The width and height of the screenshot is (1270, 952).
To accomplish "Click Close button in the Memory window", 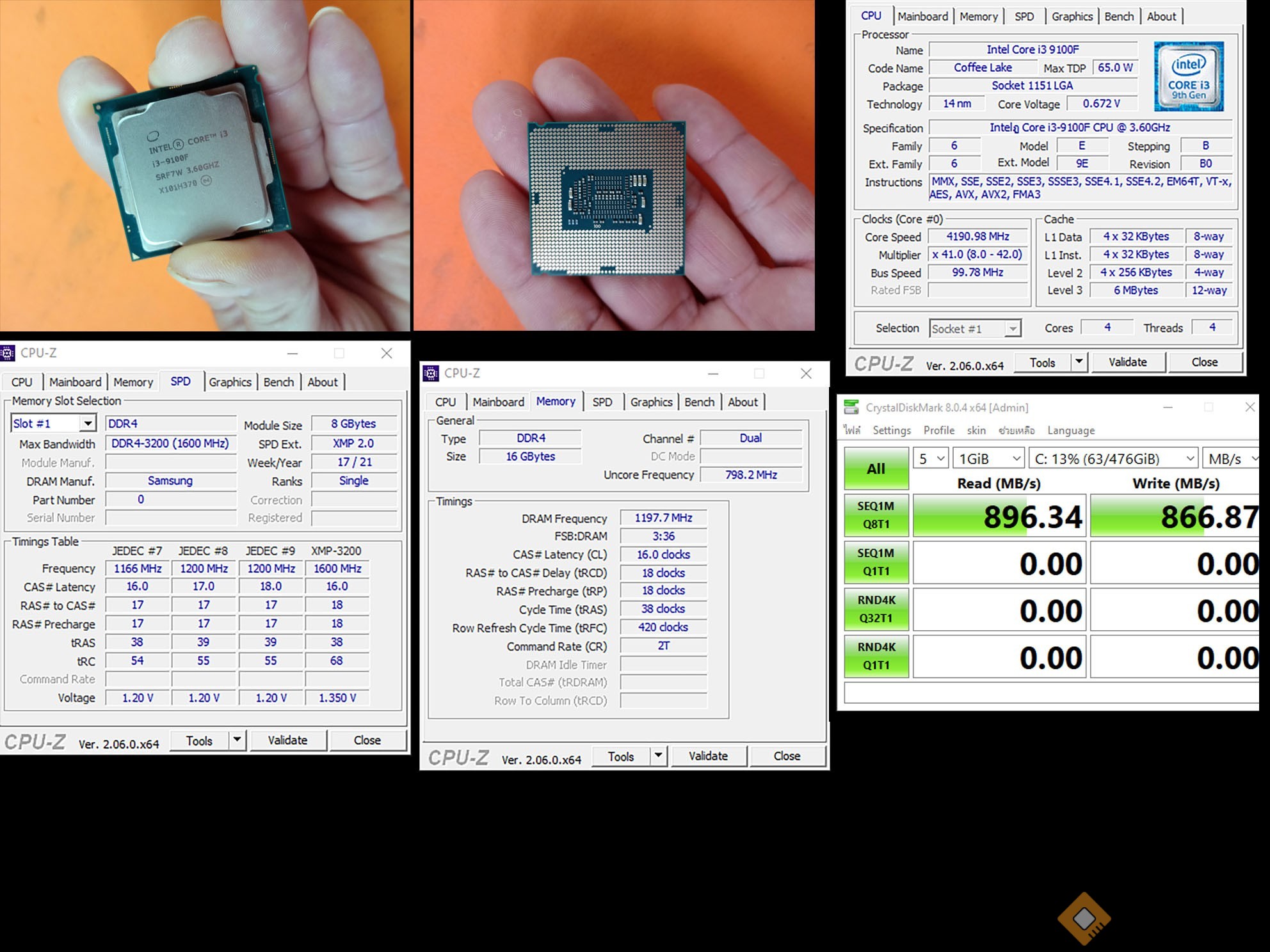I will (787, 756).
